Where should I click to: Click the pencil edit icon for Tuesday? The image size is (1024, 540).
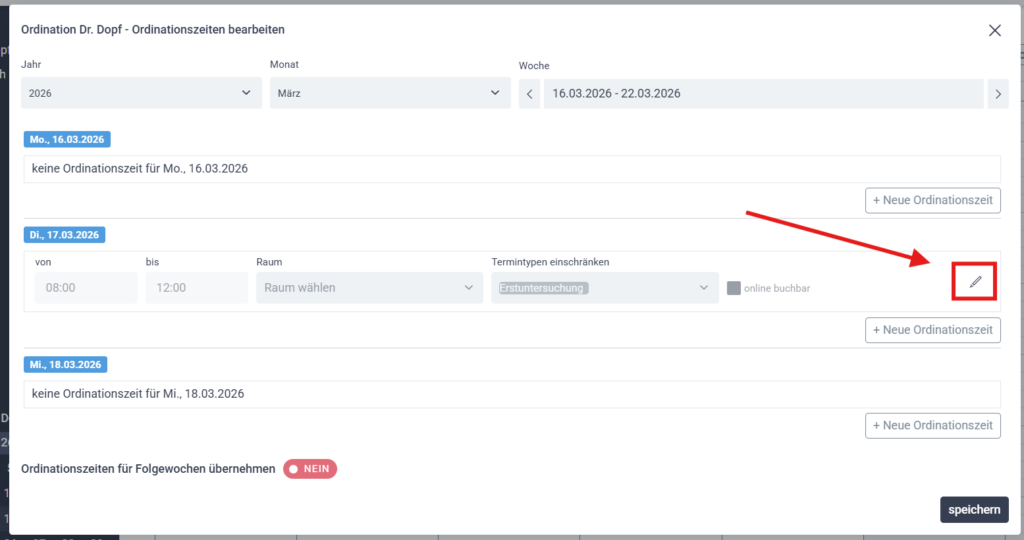975,283
